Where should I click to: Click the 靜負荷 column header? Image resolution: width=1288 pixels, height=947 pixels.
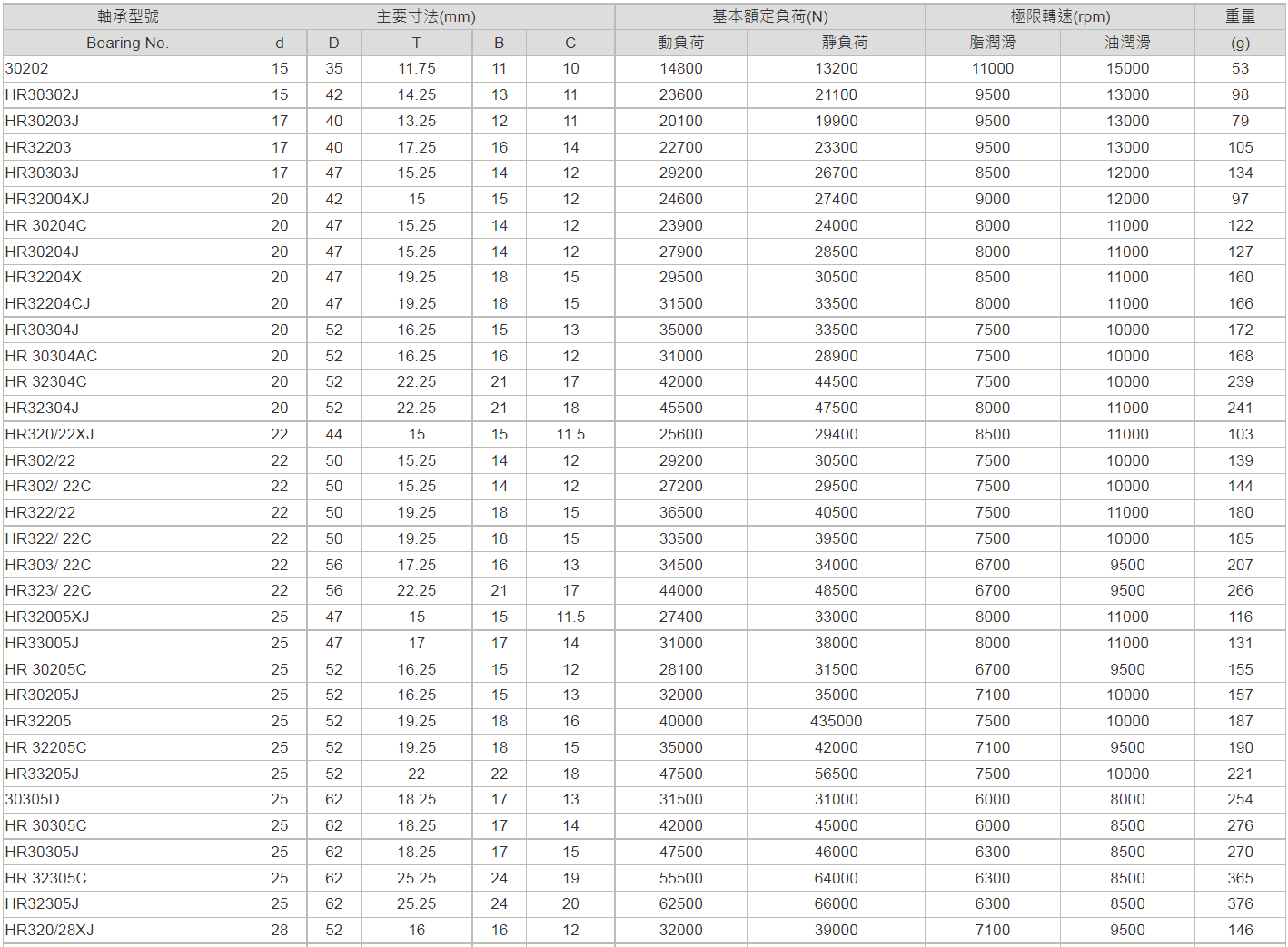coord(836,43)
